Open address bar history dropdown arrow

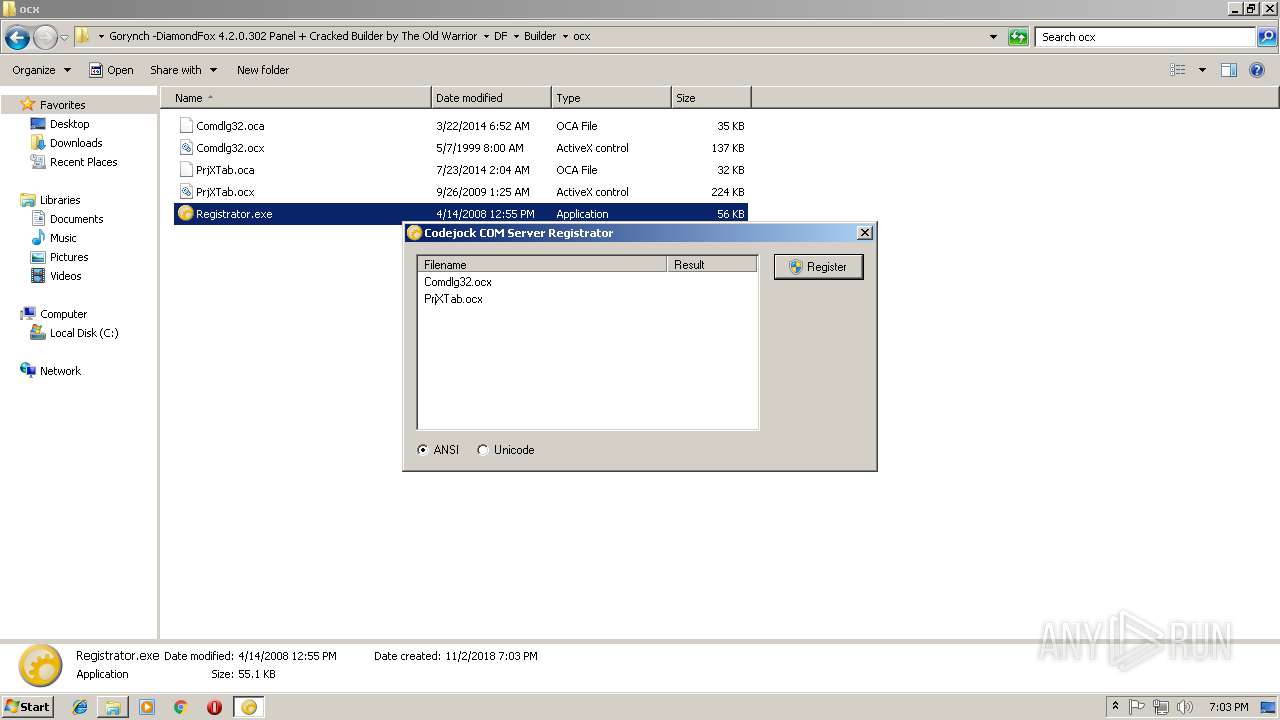[993, 37]
